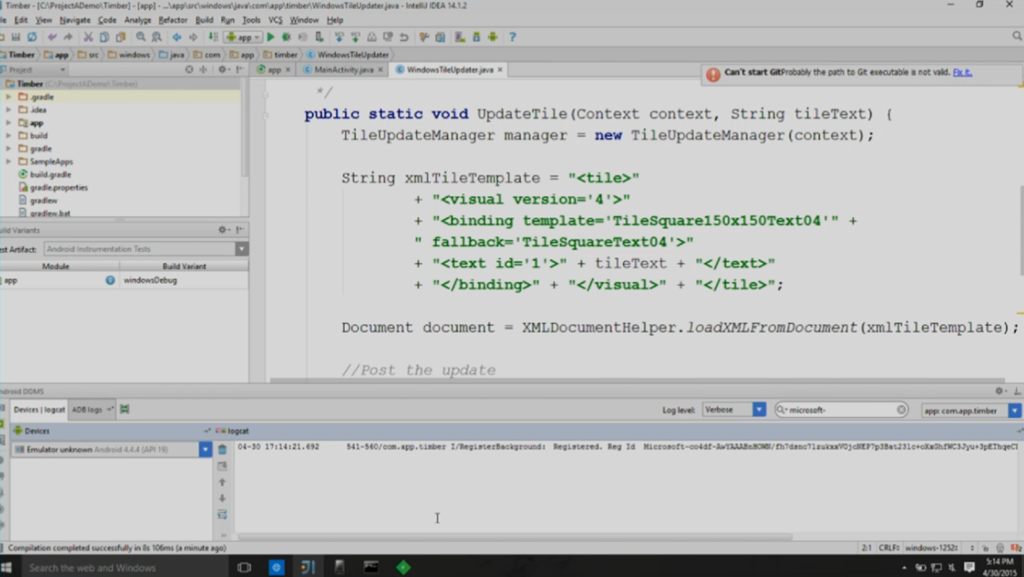Screen dimensions: 1024x577
Task: Click the Fix it link in Git notification
Action: pos(962,72)
